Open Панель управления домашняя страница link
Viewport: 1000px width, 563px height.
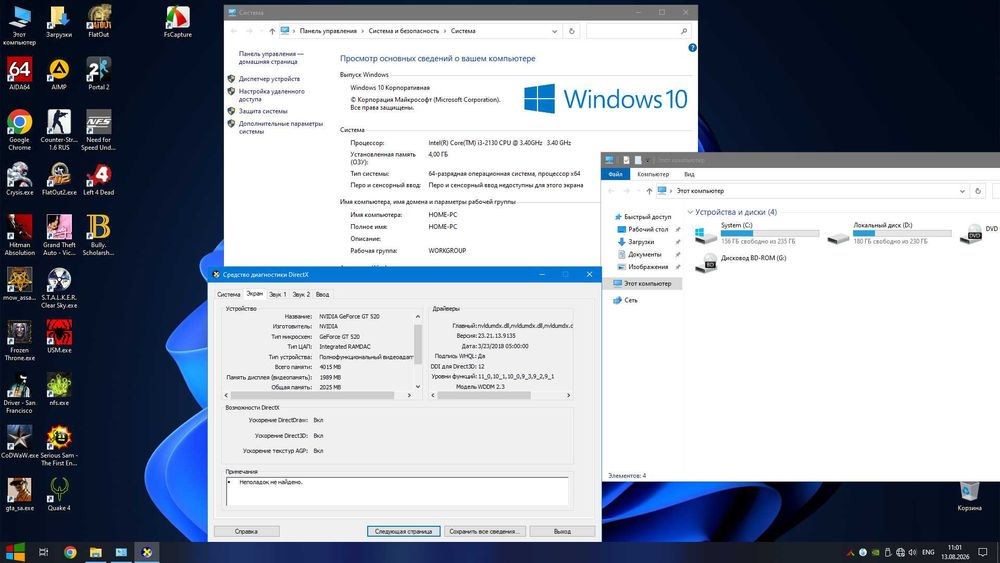point(271,58)
